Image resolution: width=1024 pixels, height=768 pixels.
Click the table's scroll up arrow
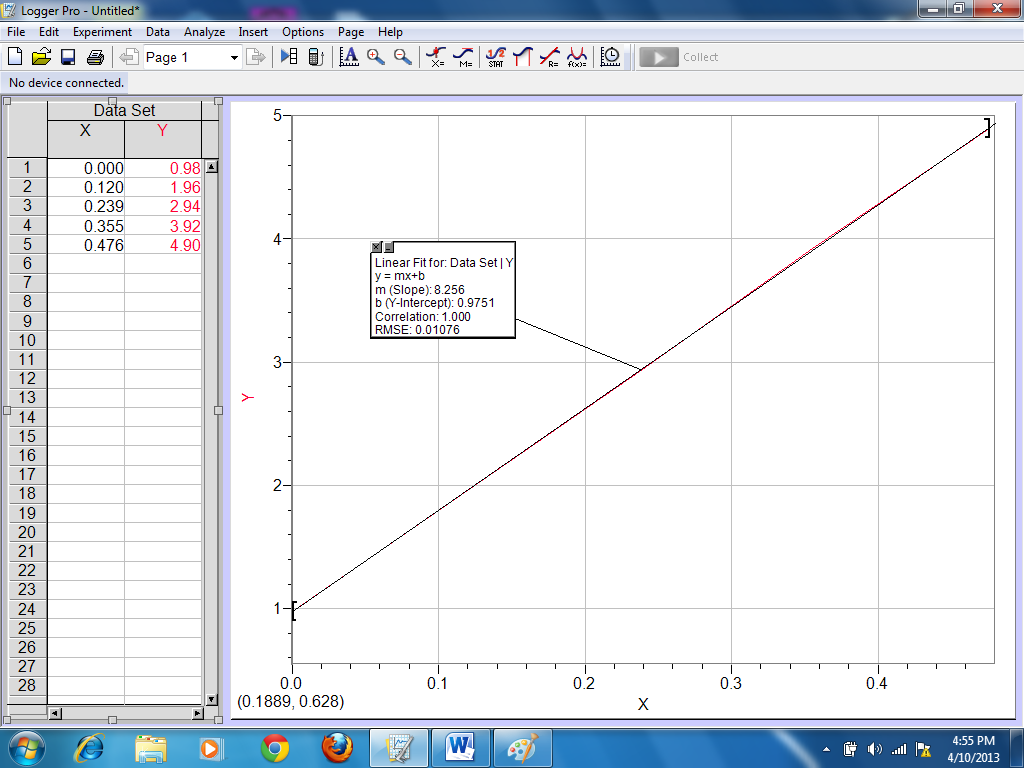(212, 167)
